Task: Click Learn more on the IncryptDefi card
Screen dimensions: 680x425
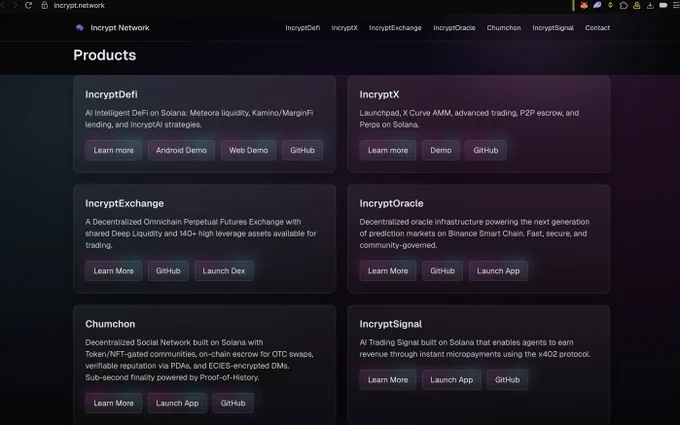Action: (x=114, y=150)
